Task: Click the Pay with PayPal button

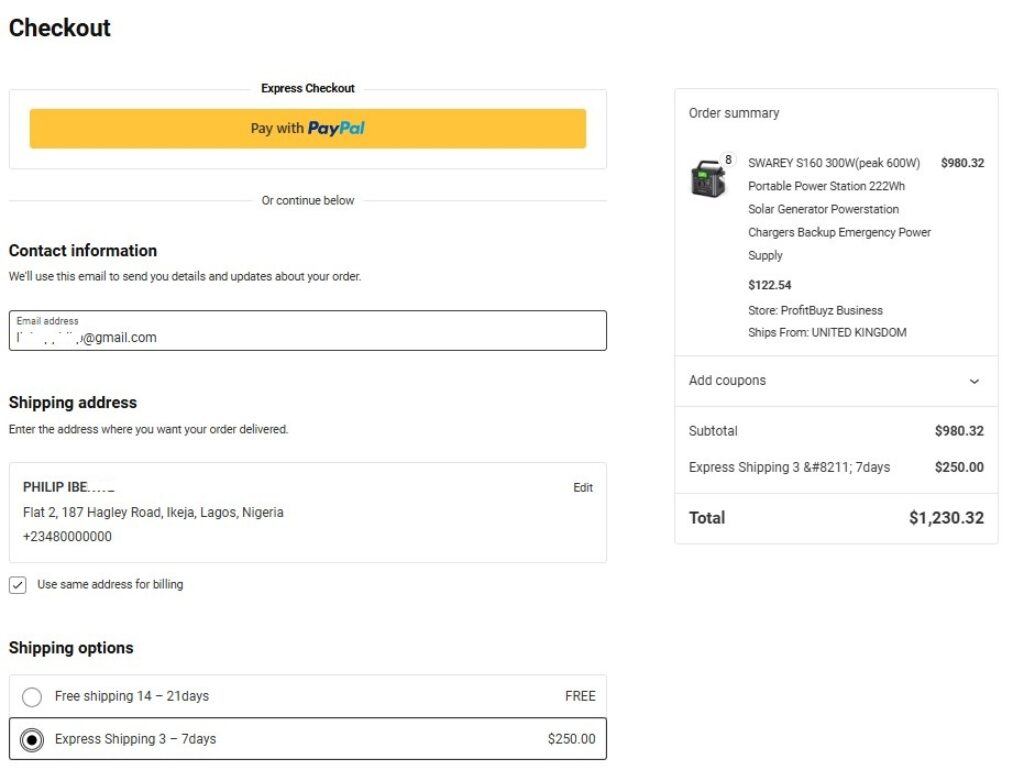Action: 307,129
